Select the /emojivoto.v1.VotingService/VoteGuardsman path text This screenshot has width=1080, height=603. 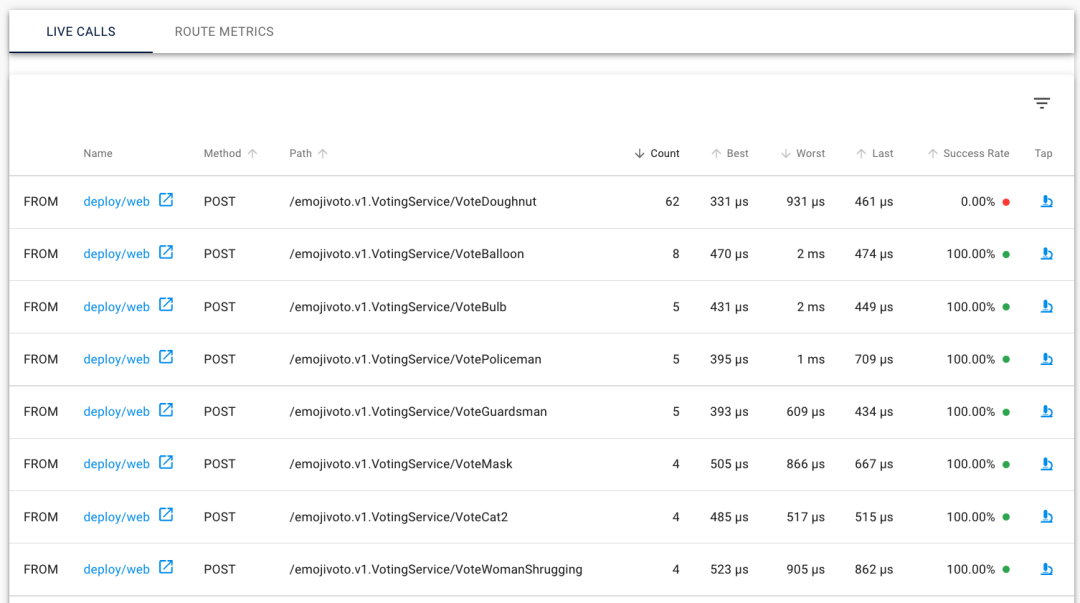[418, 411]
